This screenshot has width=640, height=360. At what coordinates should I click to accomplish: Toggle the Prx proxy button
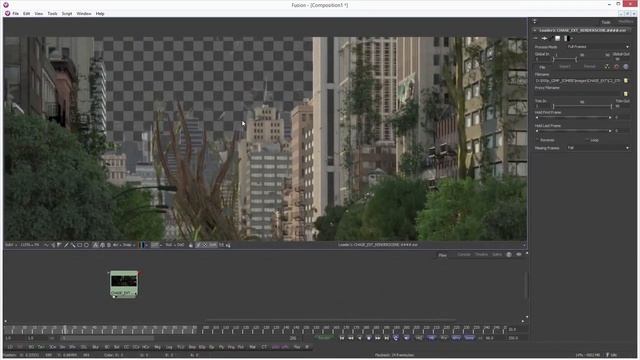click(x=443, y=338)
